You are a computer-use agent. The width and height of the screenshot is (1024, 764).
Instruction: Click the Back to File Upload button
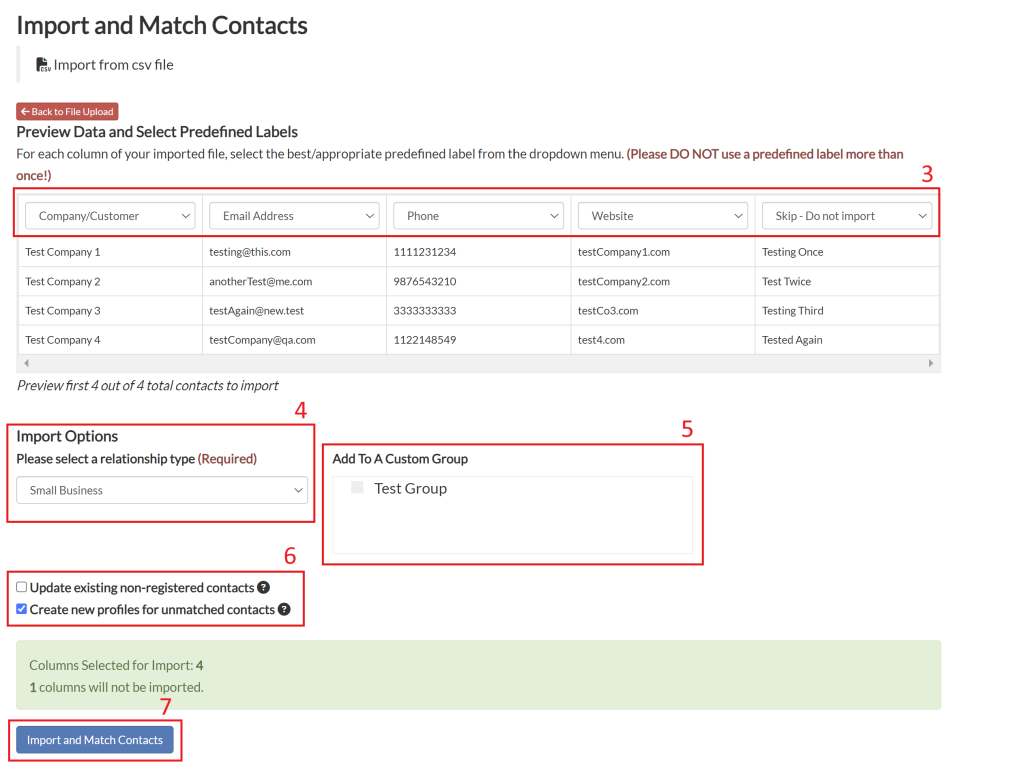(x=67, y=112)
